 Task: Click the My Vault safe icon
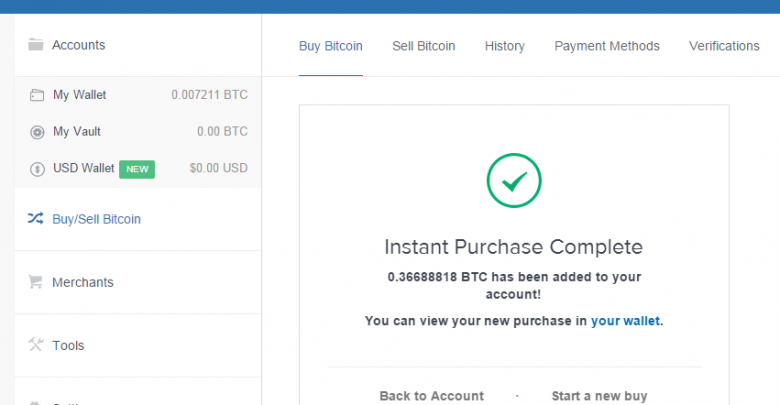click(37, 131)
